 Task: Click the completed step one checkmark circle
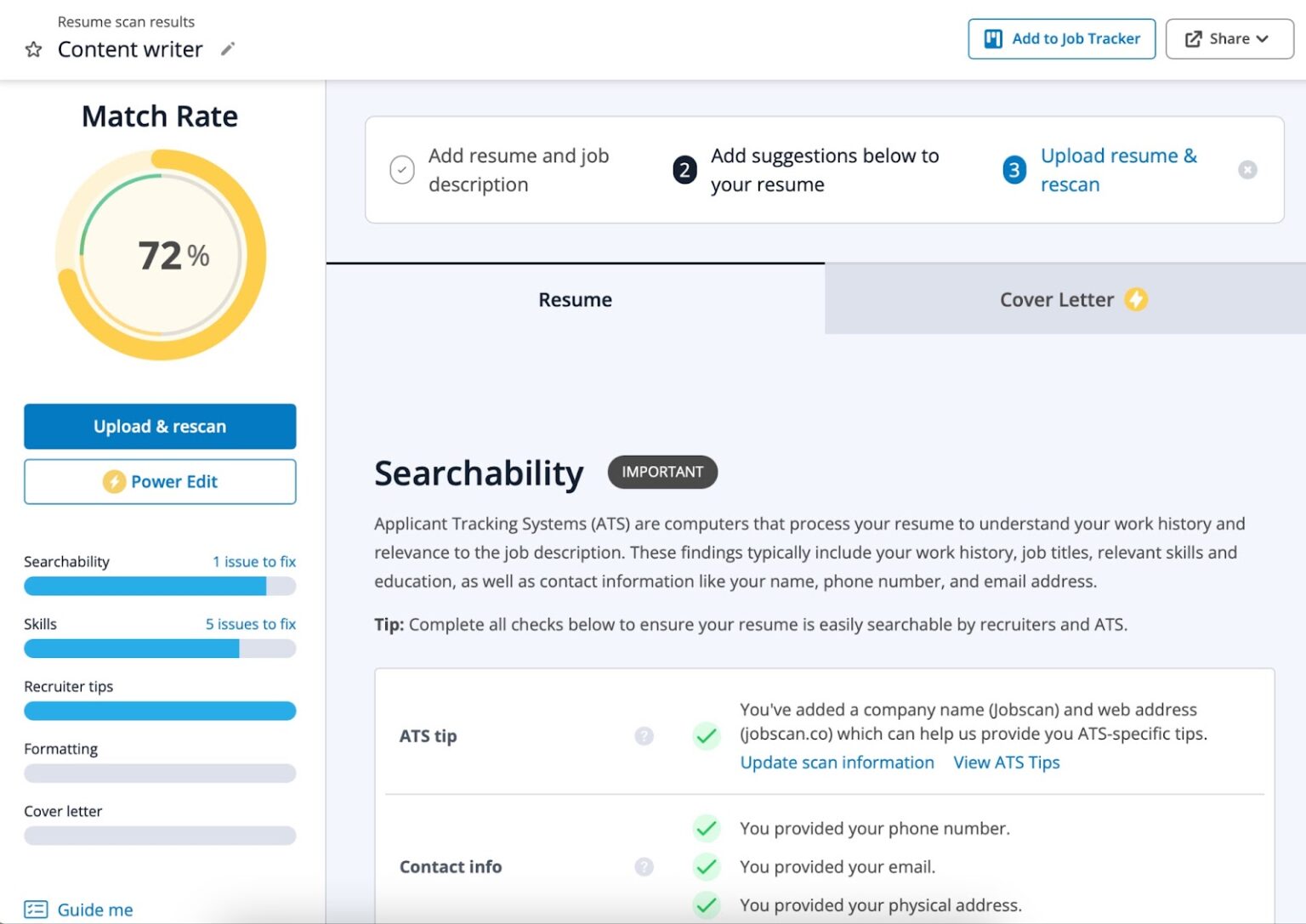402,170
